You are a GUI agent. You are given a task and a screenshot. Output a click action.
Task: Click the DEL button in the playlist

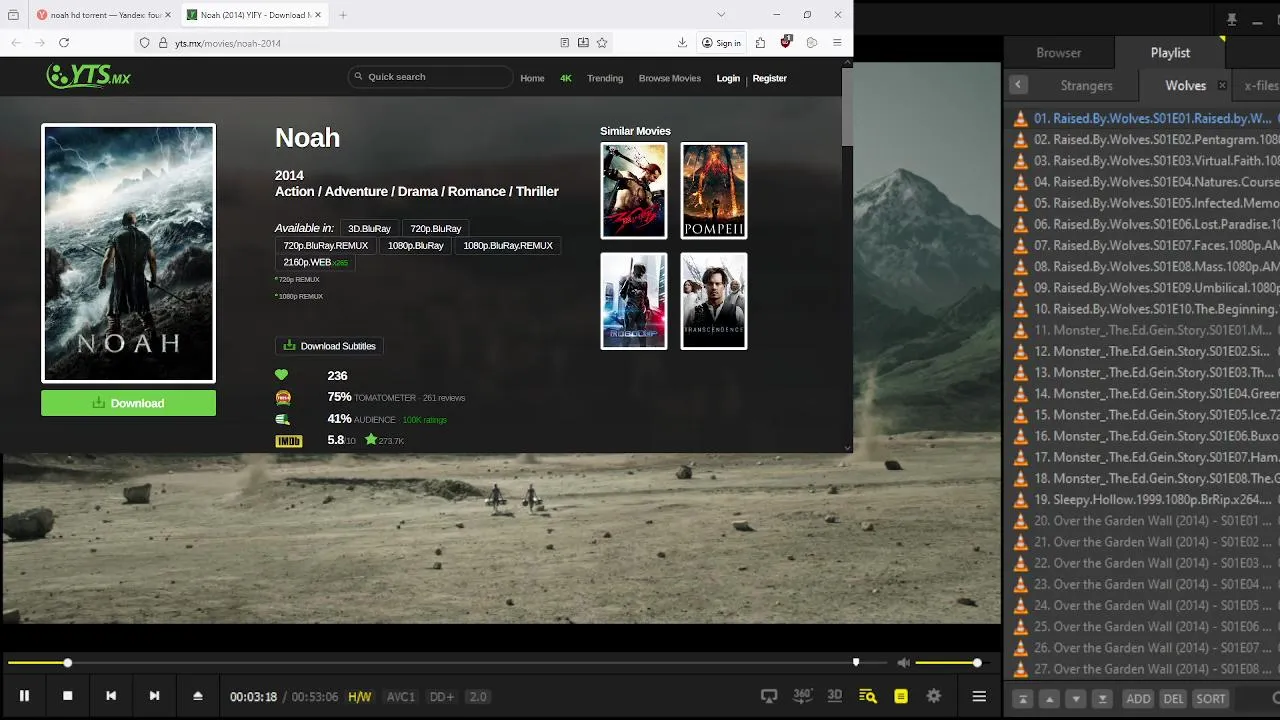1174,698
